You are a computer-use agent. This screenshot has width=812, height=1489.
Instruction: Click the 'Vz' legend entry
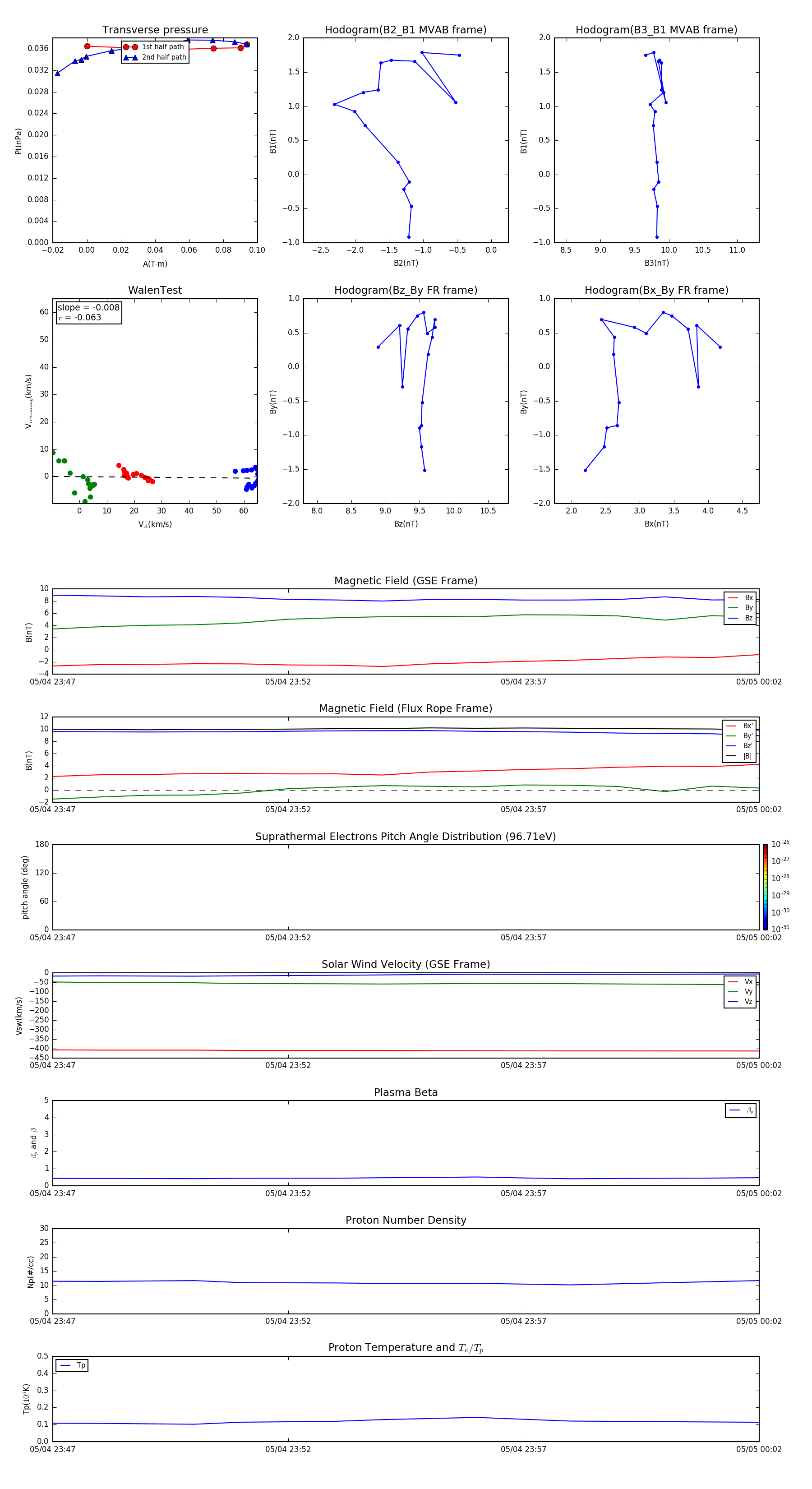pos(740,1002)
